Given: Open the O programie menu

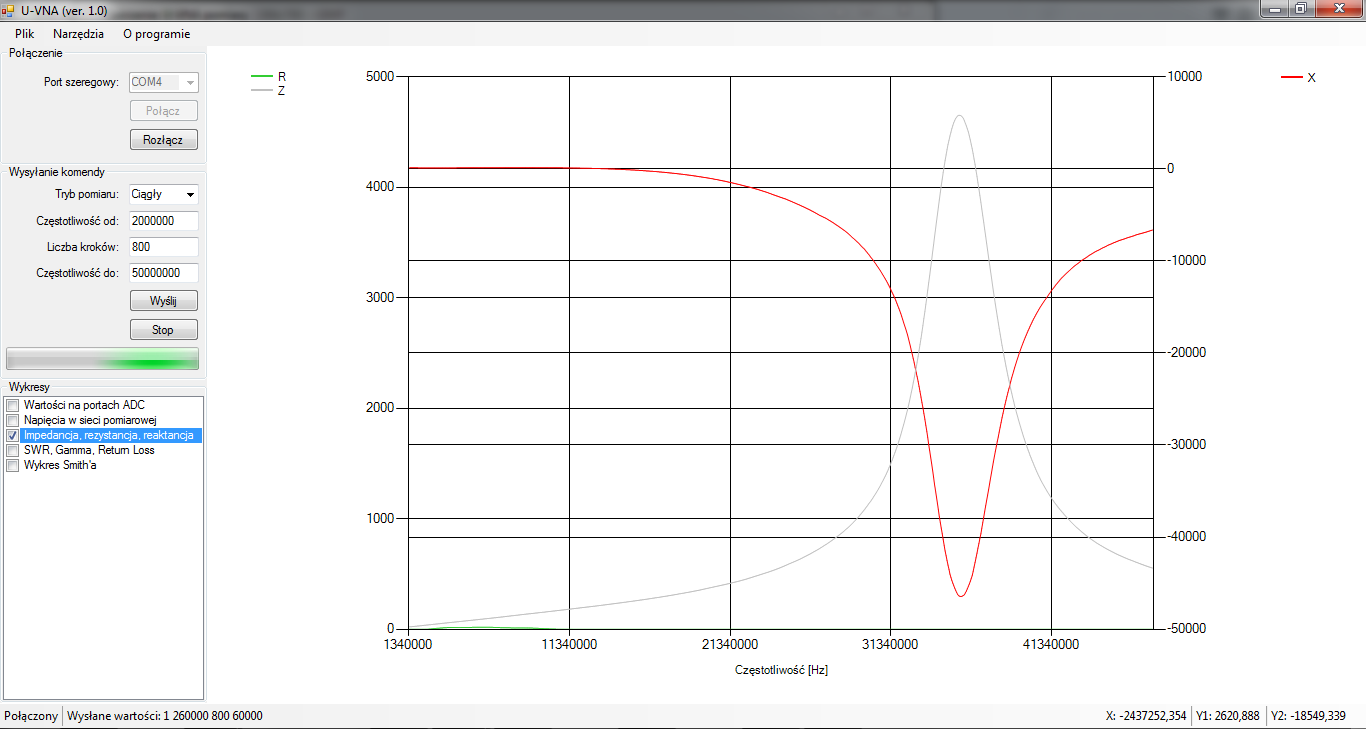Looking at the screenshot, I should point(156,33).
